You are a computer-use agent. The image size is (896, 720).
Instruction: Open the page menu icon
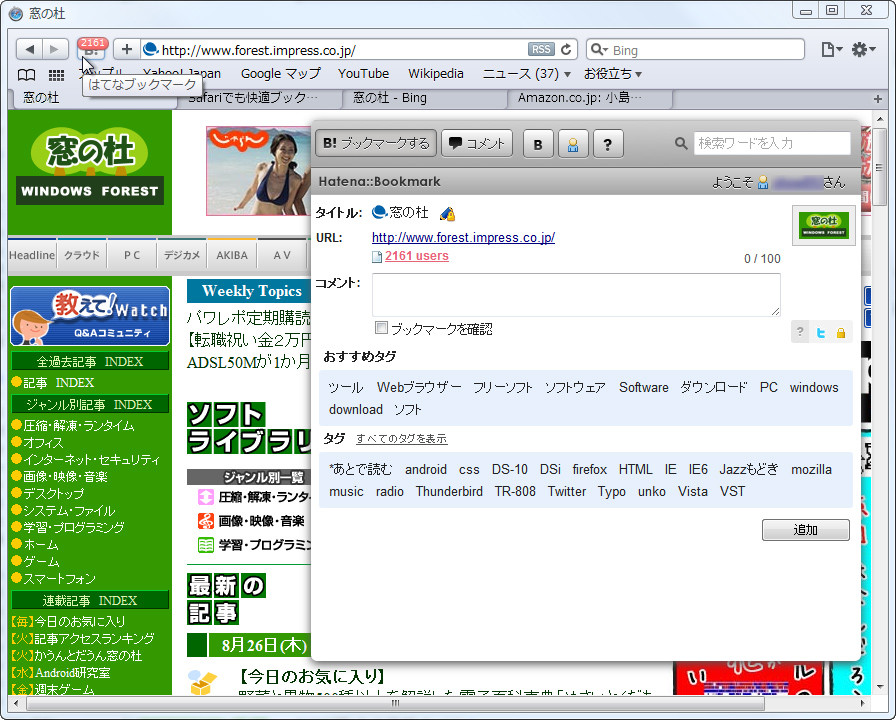830,50
